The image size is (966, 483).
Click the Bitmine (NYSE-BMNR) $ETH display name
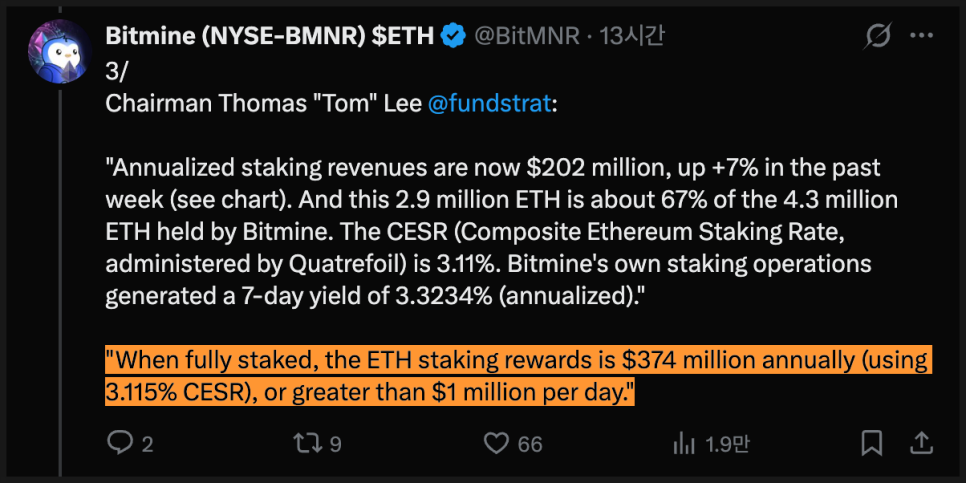coord(270,37)
